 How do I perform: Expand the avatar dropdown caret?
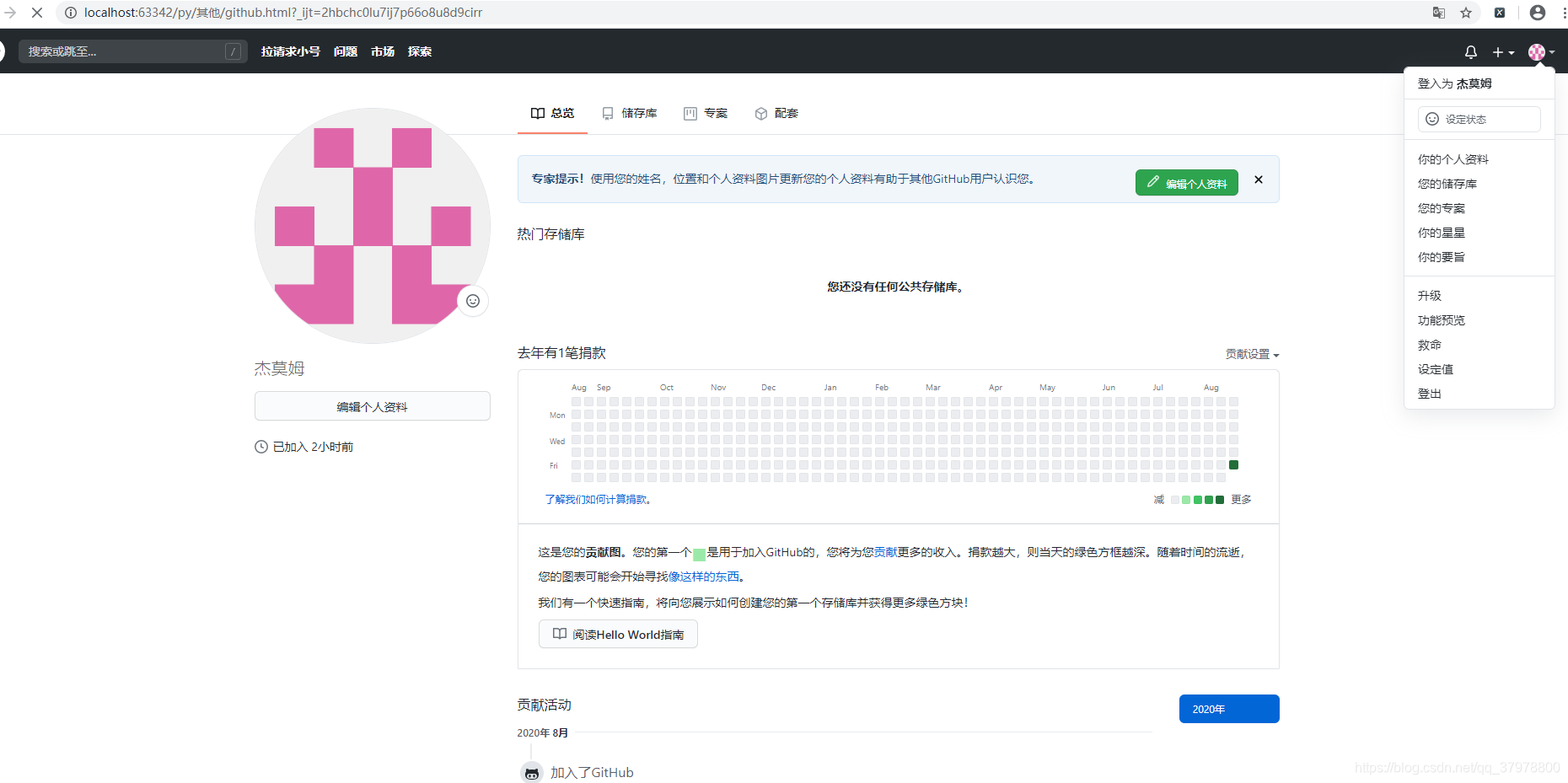[1551, 51]
